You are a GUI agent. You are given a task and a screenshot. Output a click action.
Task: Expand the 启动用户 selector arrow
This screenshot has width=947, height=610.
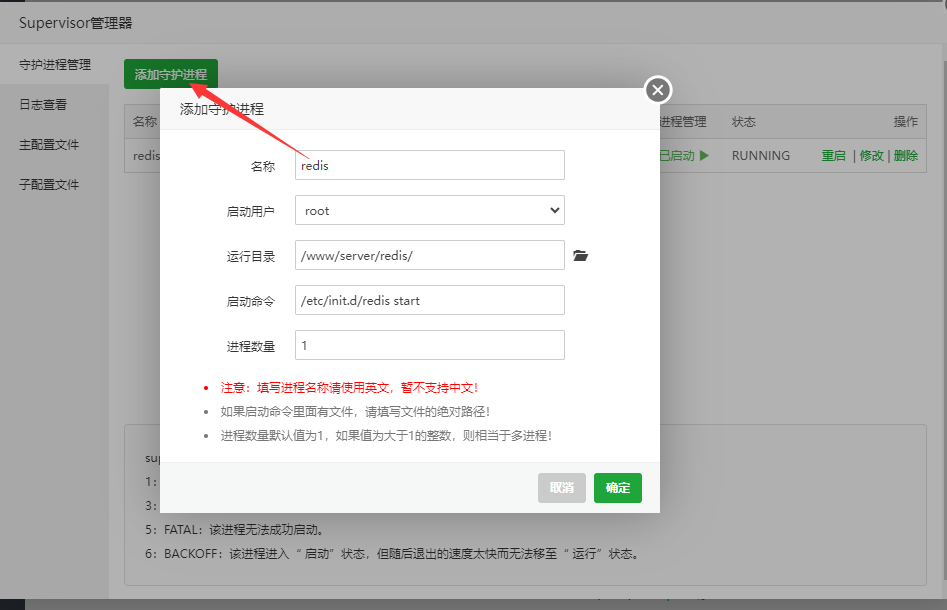point(556,210)
